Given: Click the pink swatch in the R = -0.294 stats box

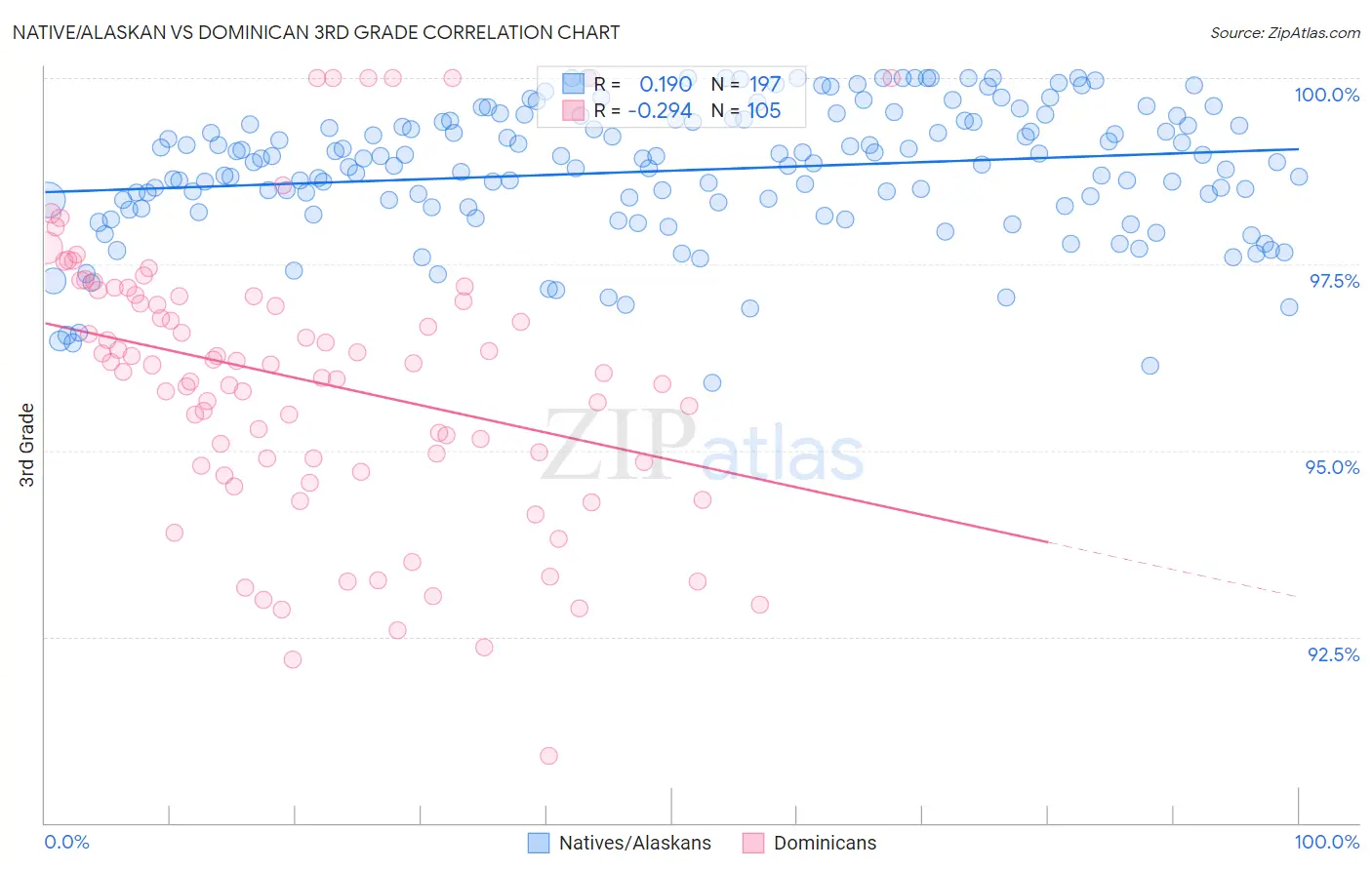Looking at the screenshot, I should tap(573, 111).
